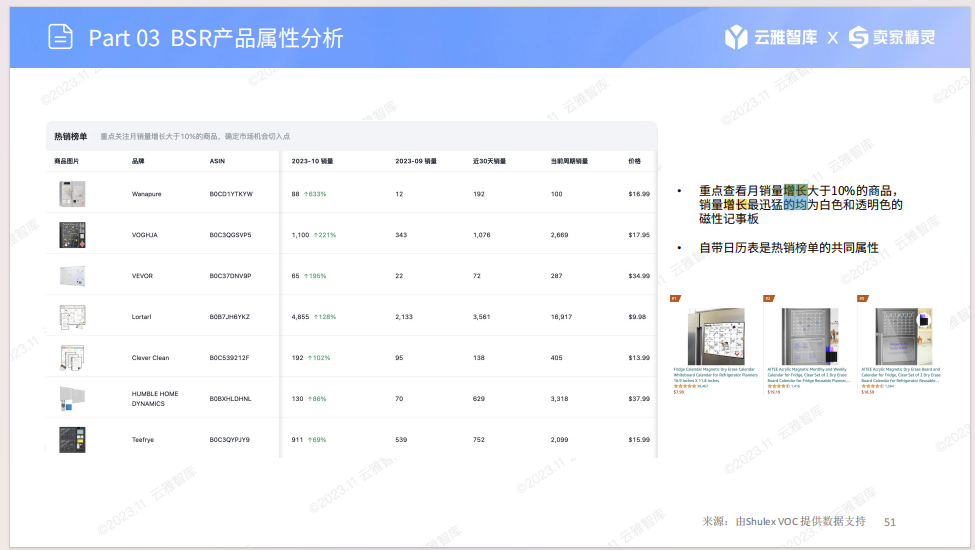975x550 pixels.
Task: Open the Wanapure product thumbnail
Action: [x=72, y=194]
